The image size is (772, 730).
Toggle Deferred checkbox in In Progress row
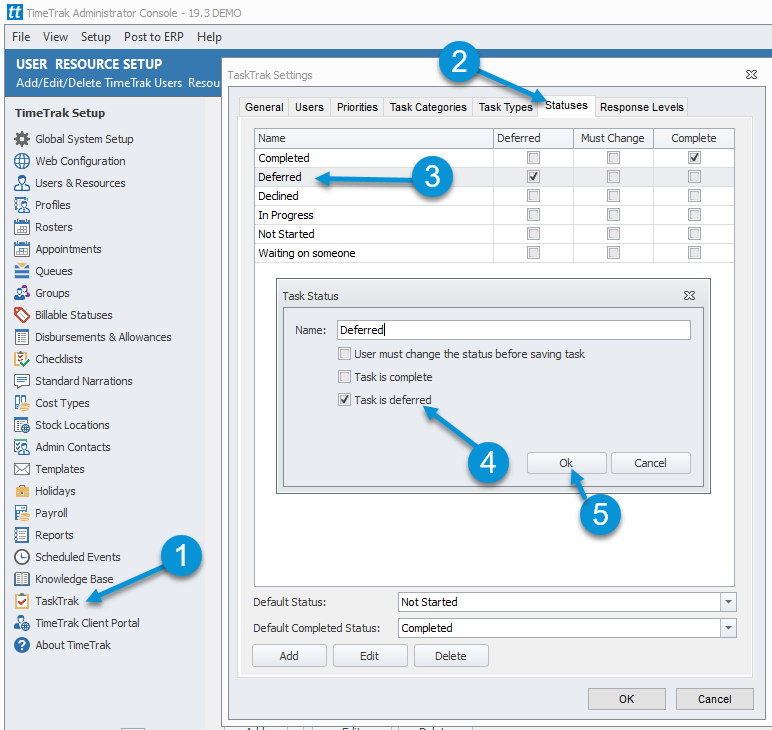[533, 215]
